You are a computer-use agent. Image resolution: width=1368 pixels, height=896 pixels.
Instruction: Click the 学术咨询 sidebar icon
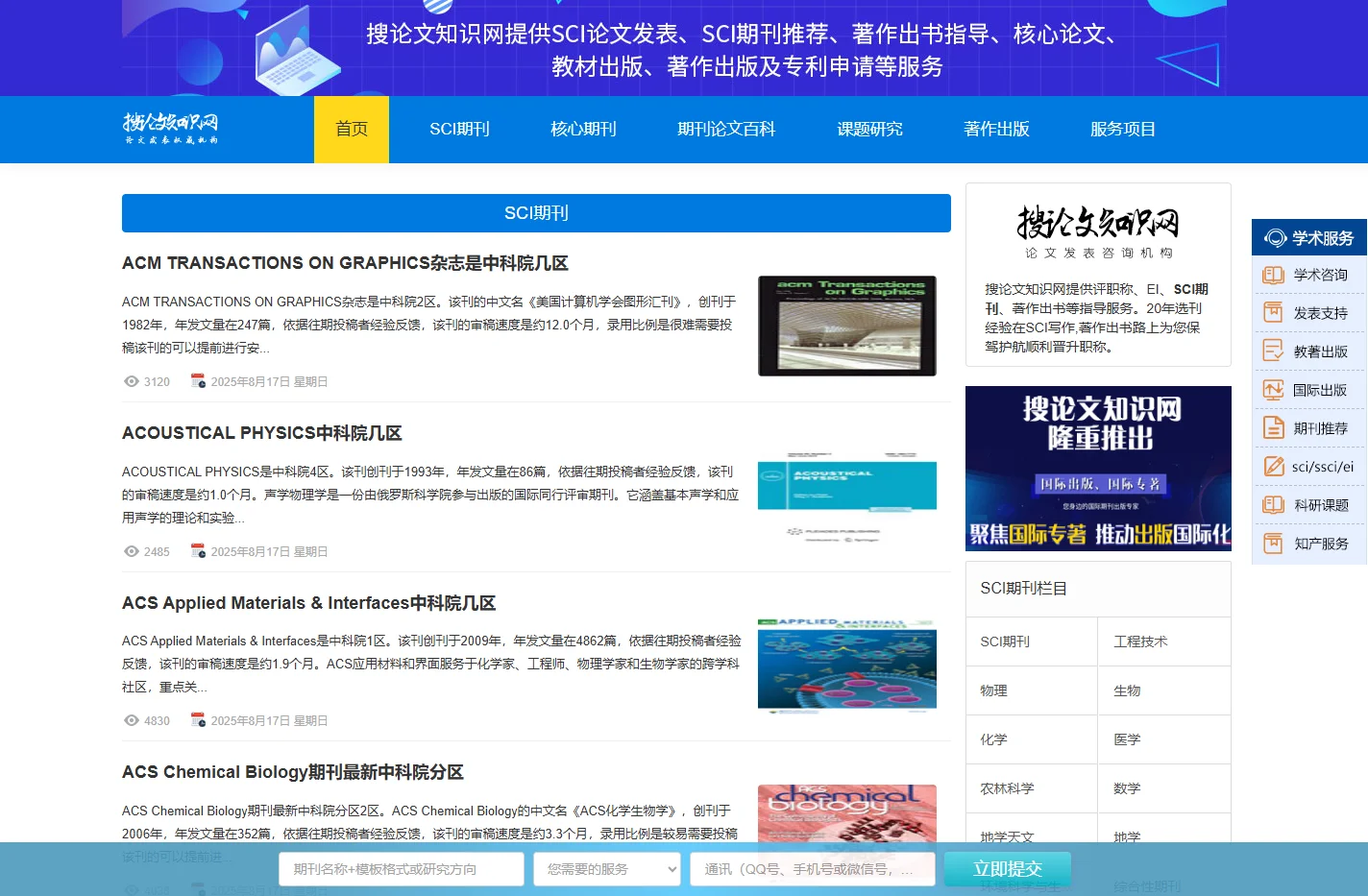pyautogui.click(x=1273, y=275)
